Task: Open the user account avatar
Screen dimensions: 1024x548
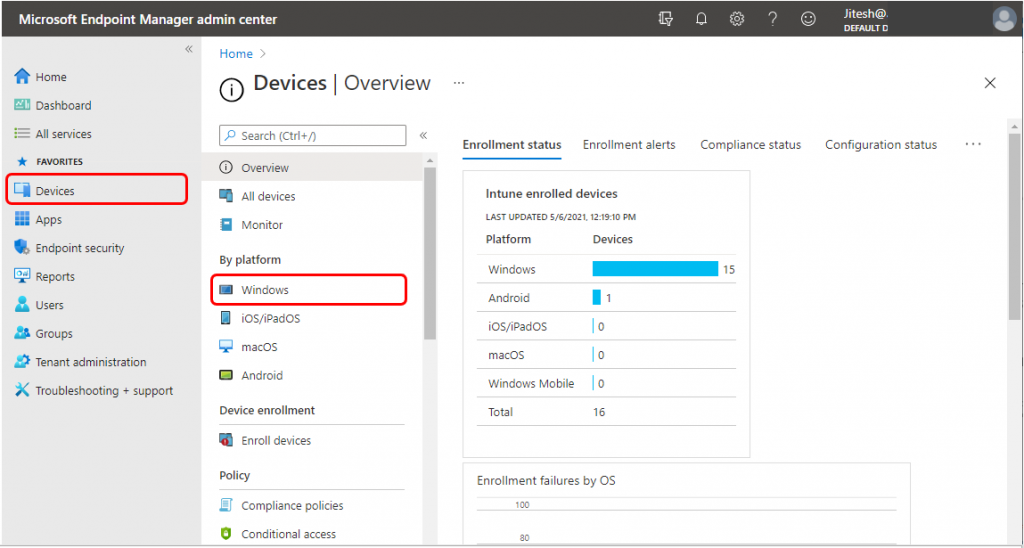Action: 1004,19
